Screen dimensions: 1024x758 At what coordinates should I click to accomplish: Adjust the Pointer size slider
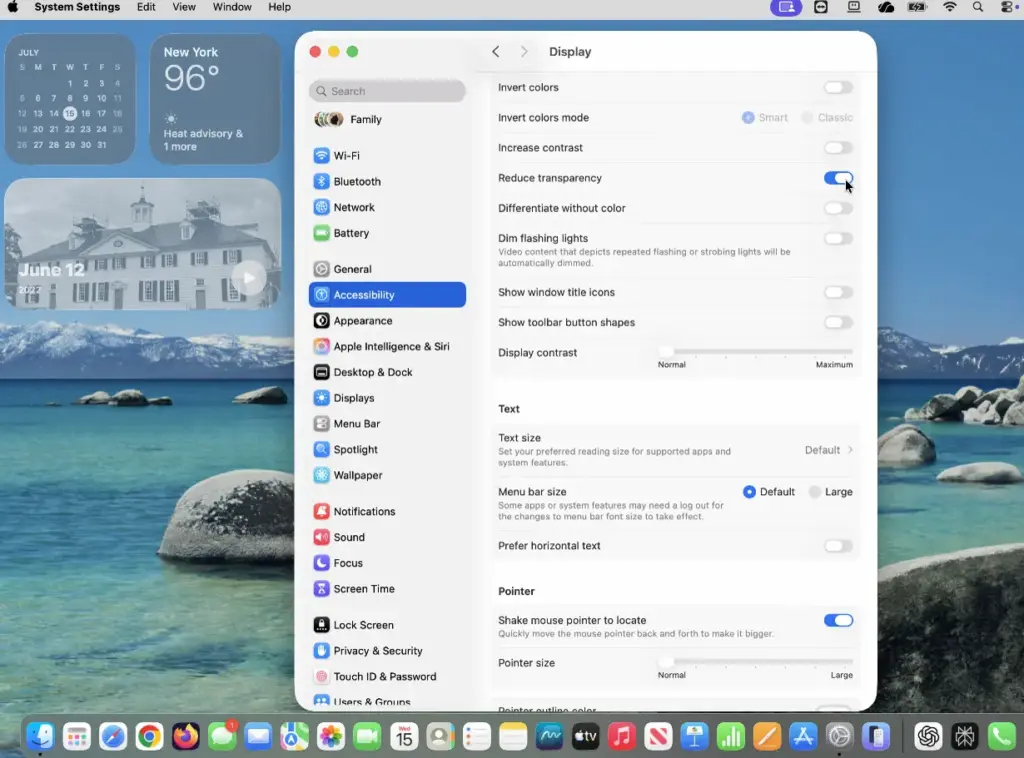[x=755, y=663]
